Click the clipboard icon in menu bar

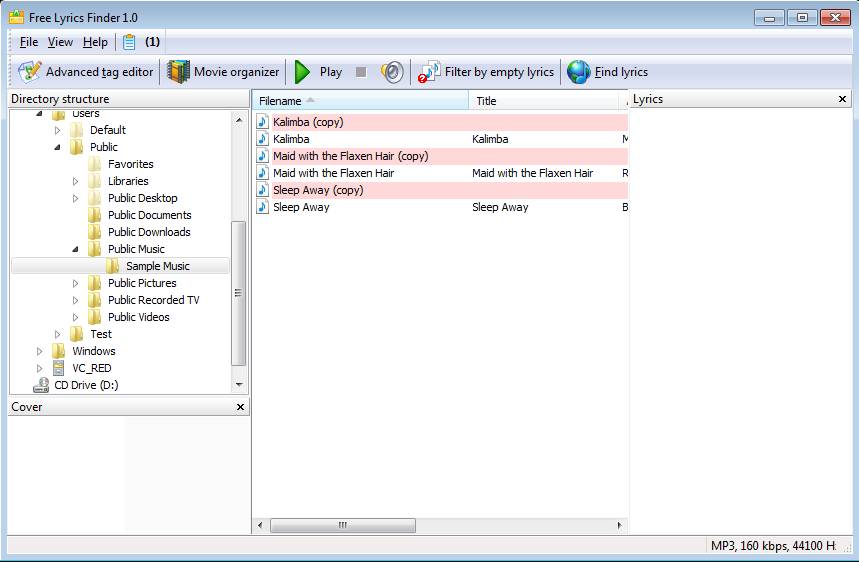(129, 42)
